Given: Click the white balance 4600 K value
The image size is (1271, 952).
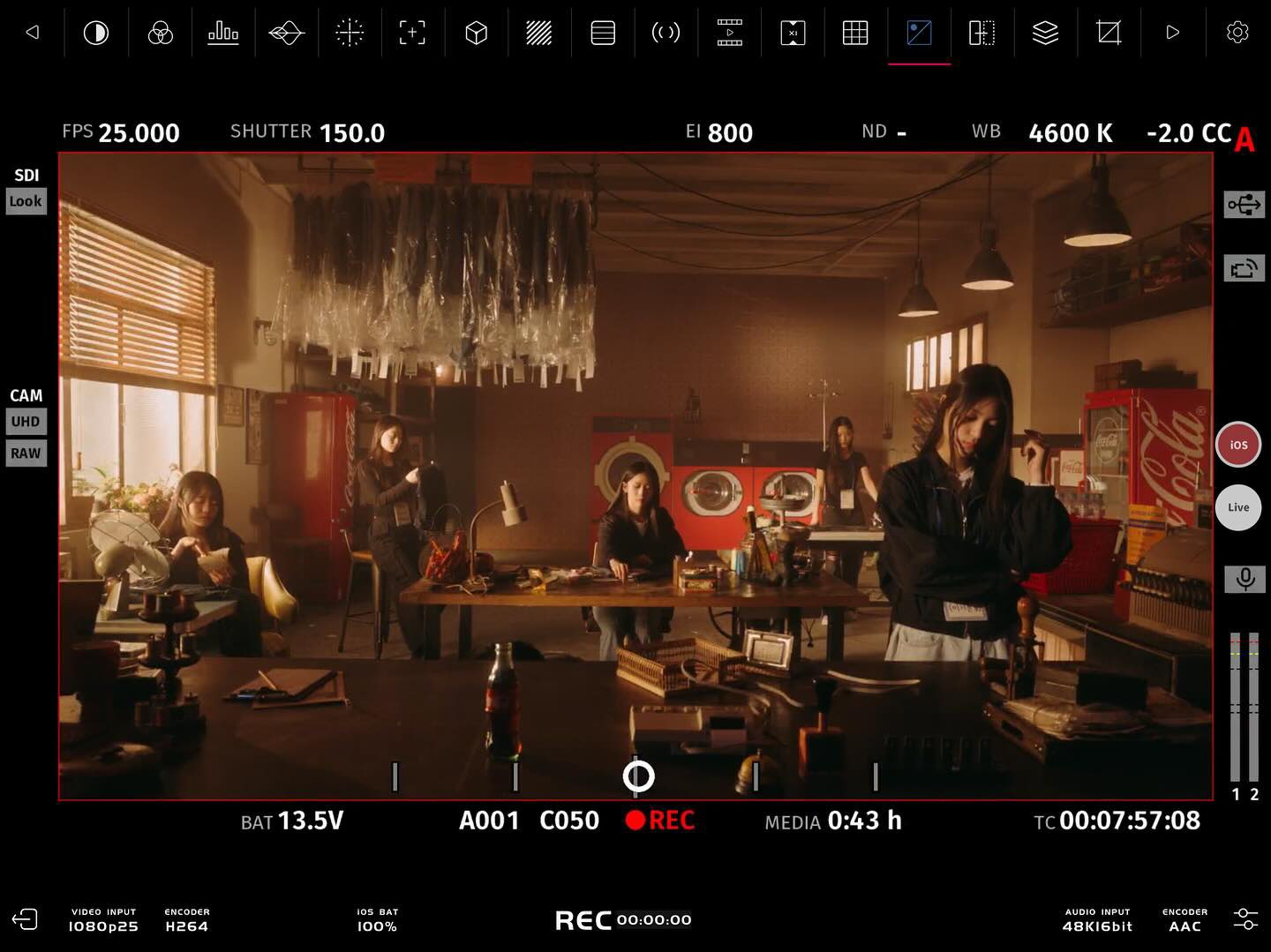Looking at the screenshot, I should pos(1070,133).
